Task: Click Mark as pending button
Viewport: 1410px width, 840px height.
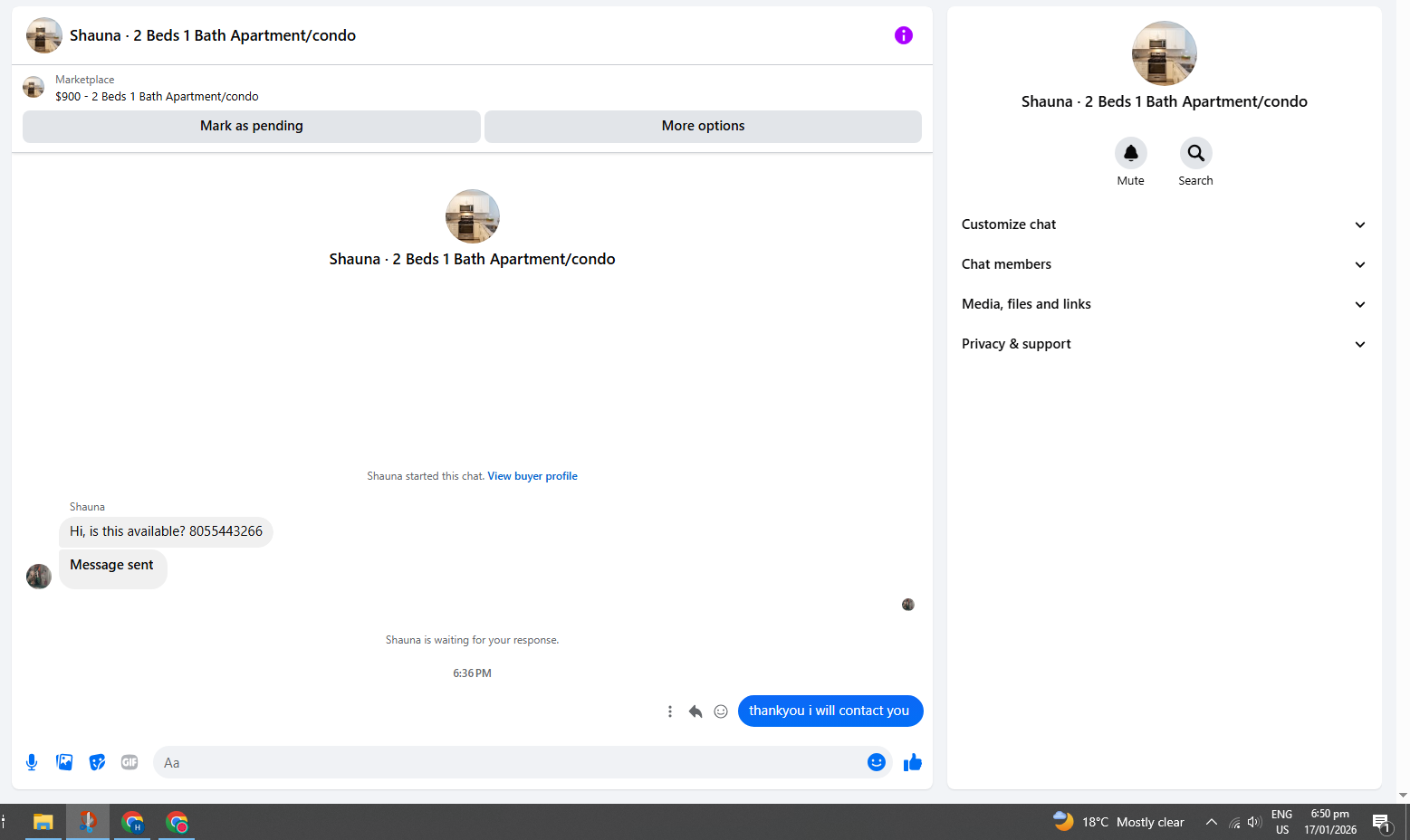Action: (x=252, y=126)
